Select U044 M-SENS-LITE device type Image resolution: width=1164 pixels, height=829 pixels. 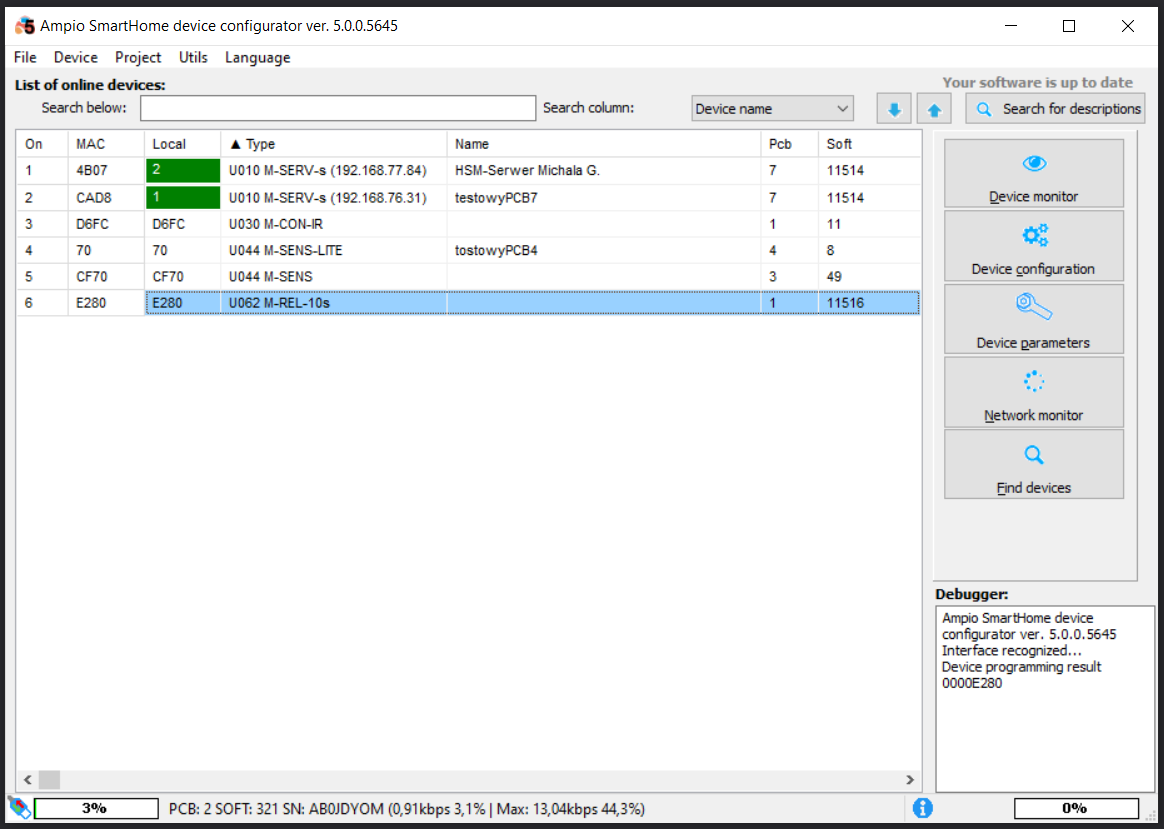(286, 251)
